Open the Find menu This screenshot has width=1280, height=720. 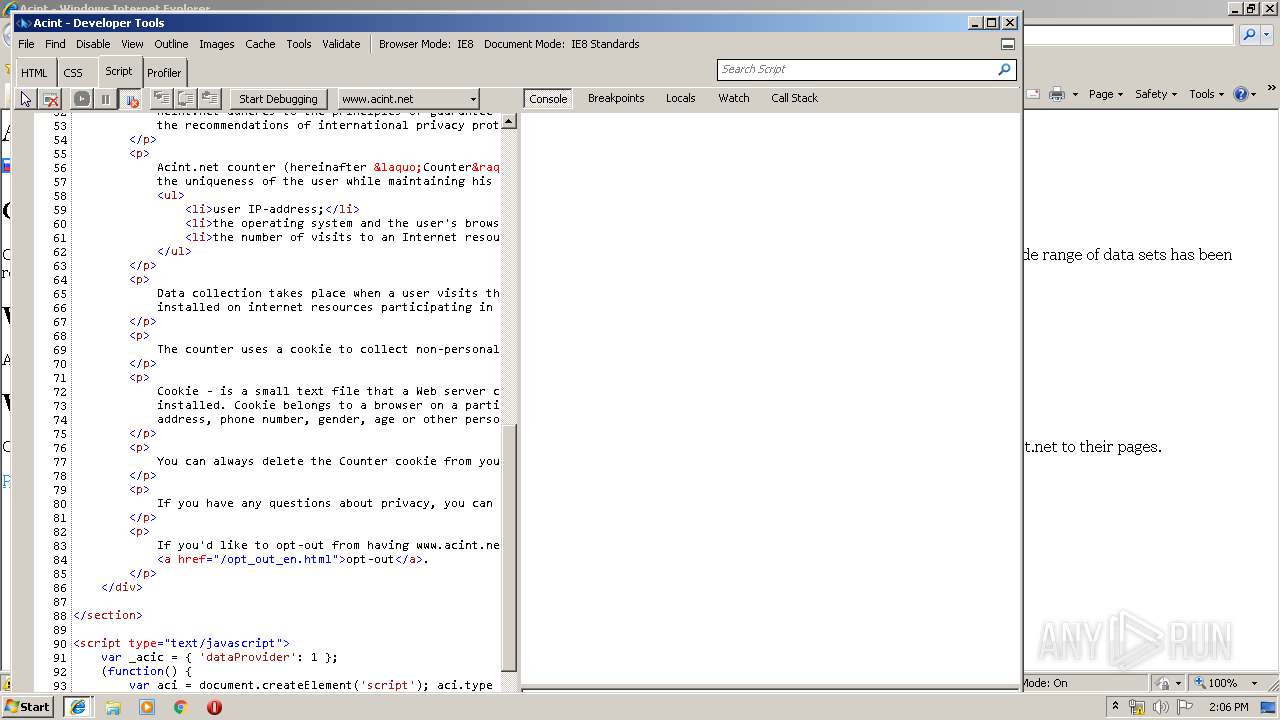tap(55, 44)
